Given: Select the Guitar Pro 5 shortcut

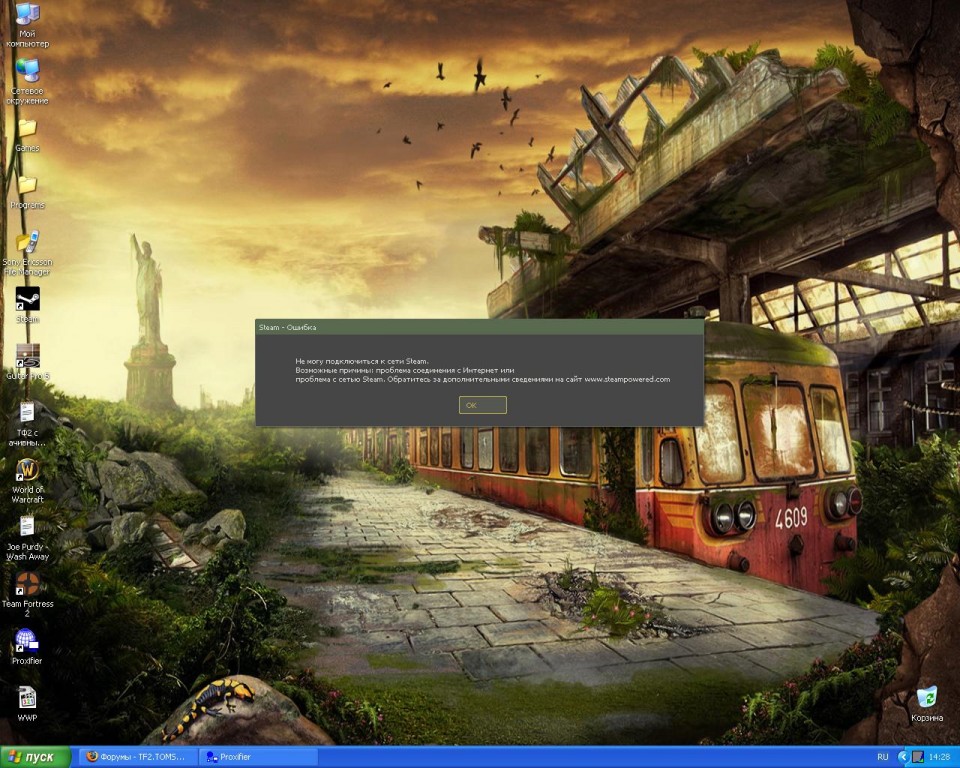Looking at the screenshot, I should coord(27,356).
